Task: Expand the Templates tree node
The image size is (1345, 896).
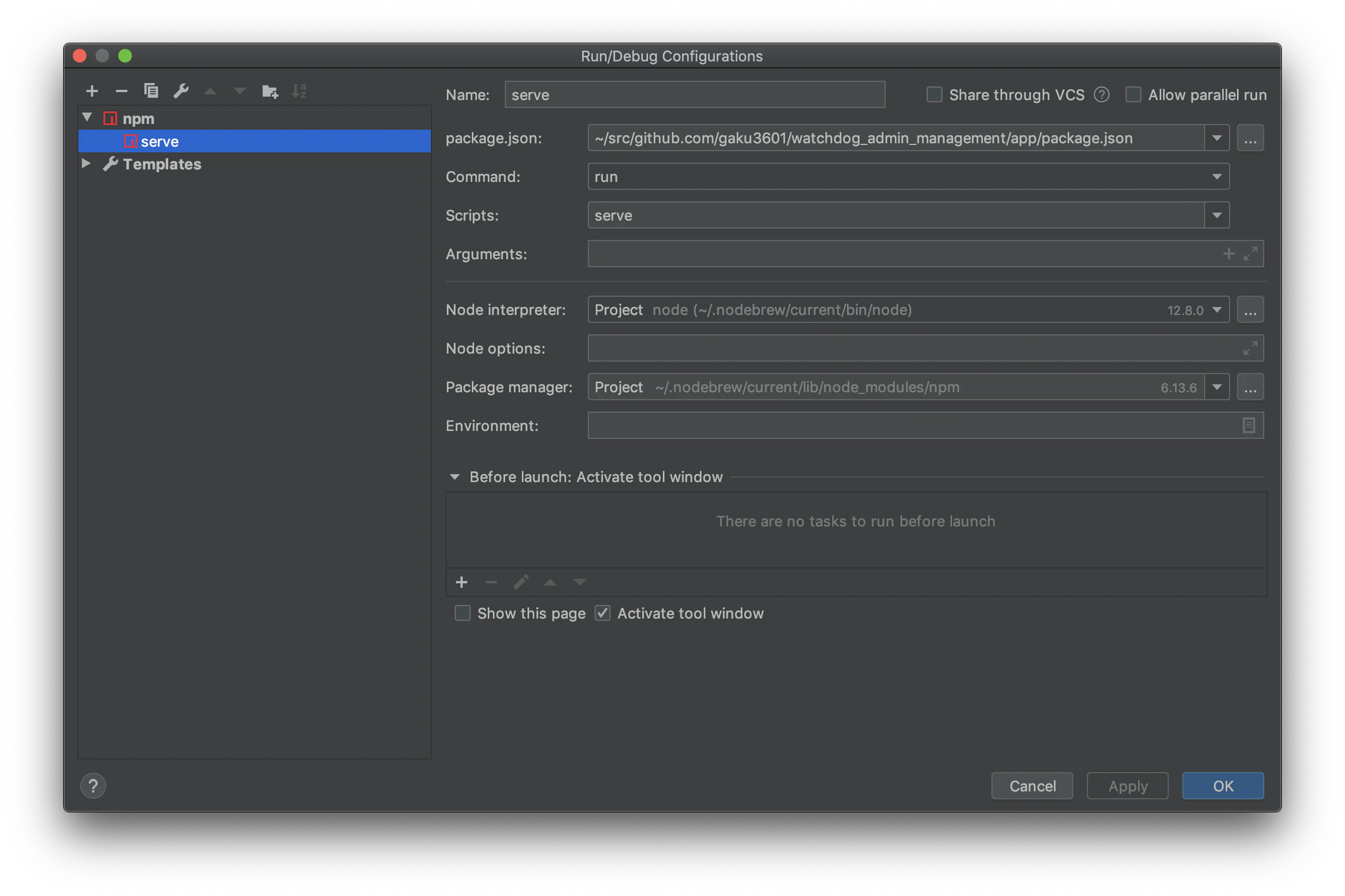Action: point(86,164)
